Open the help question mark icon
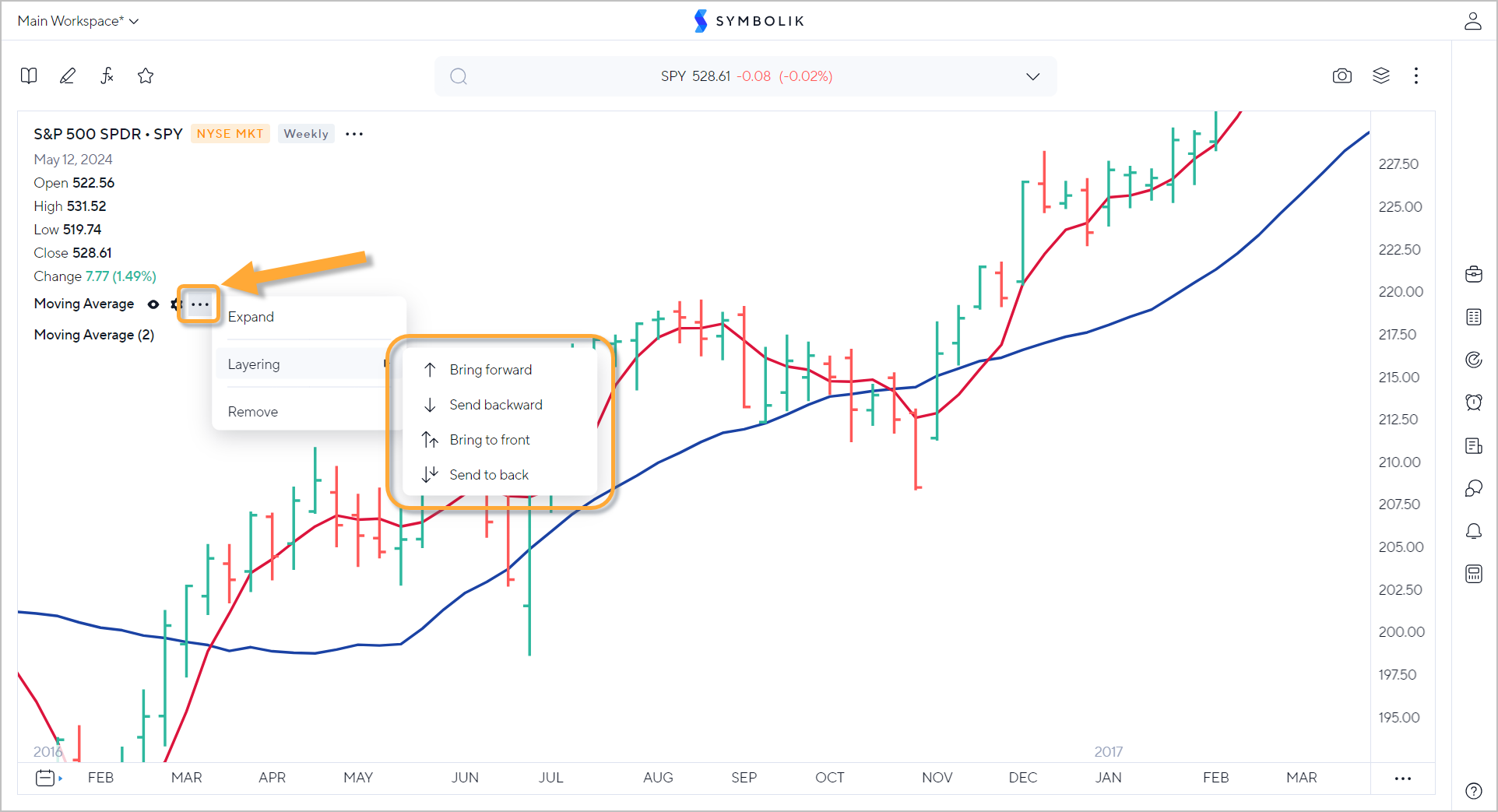The image size is (1498, 812). coord(1474,791)
